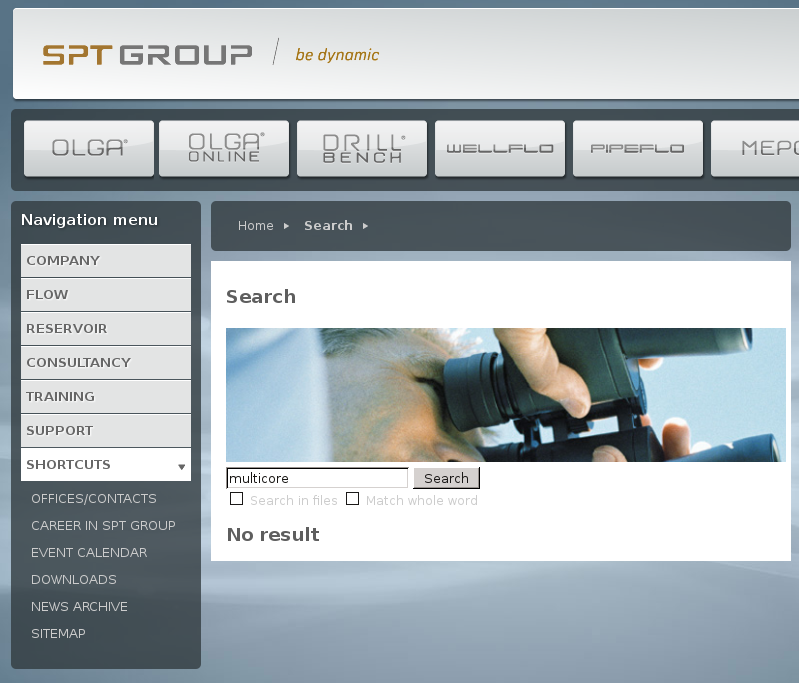
Task: Enable the Search in files checkbox
Action: 237,499
